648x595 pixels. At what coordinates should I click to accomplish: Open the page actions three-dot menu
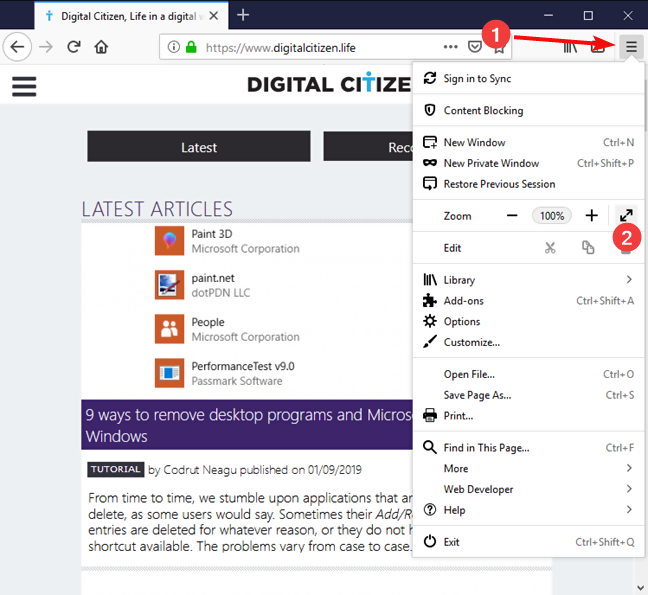(x=450, y=47)
